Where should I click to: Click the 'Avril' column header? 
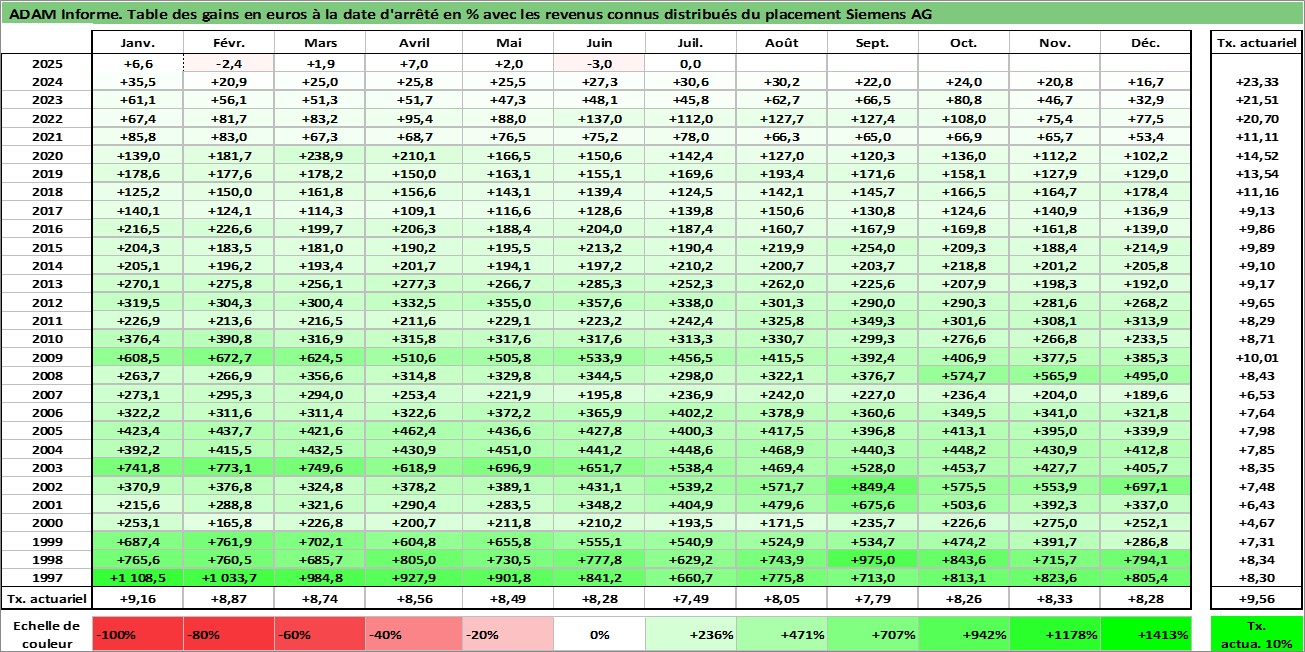[x=413, y=43]
